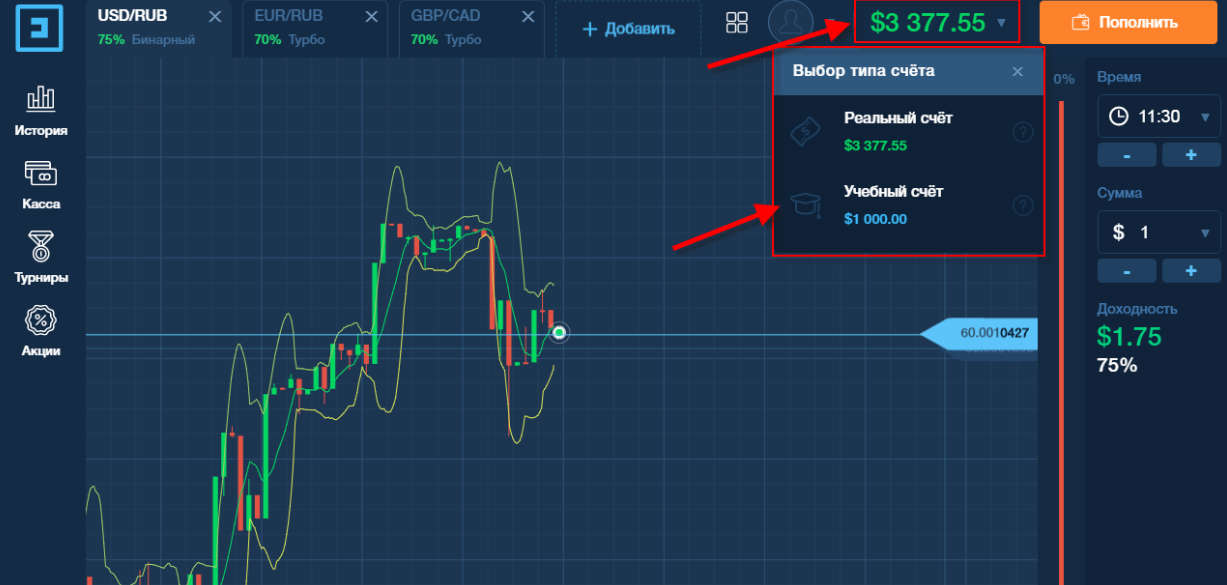1227x585 pixels.
Task: Click the graduation cap demo account icon
Action: [x=806, y=205]
